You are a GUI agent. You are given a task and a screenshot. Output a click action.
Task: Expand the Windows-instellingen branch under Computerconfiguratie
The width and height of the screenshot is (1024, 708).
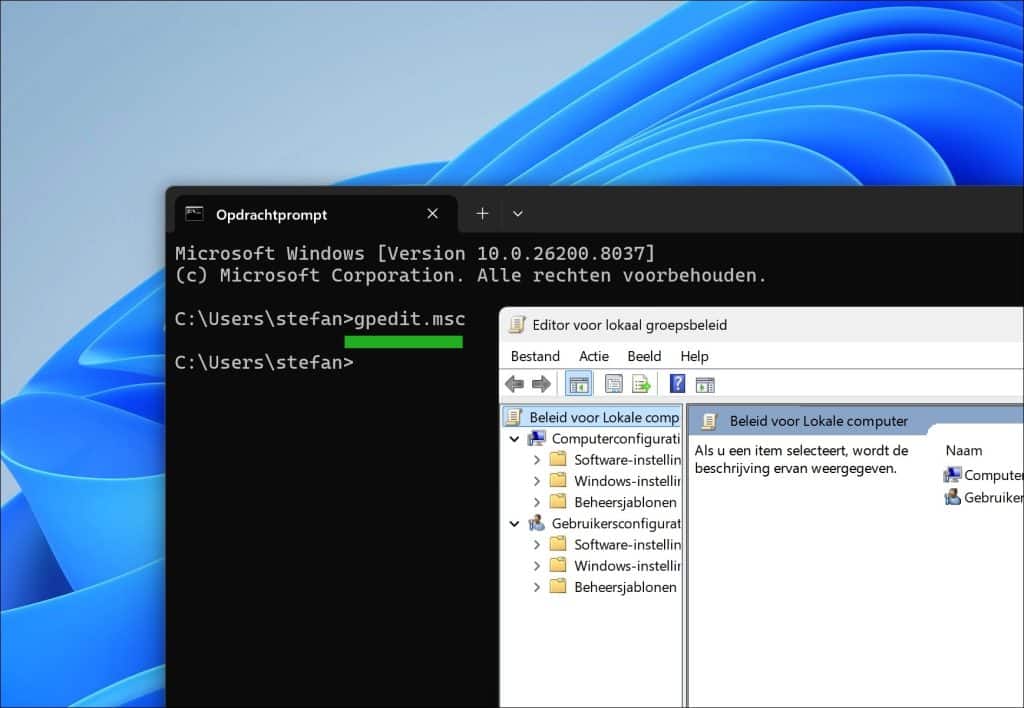click(x=538, y=481)
